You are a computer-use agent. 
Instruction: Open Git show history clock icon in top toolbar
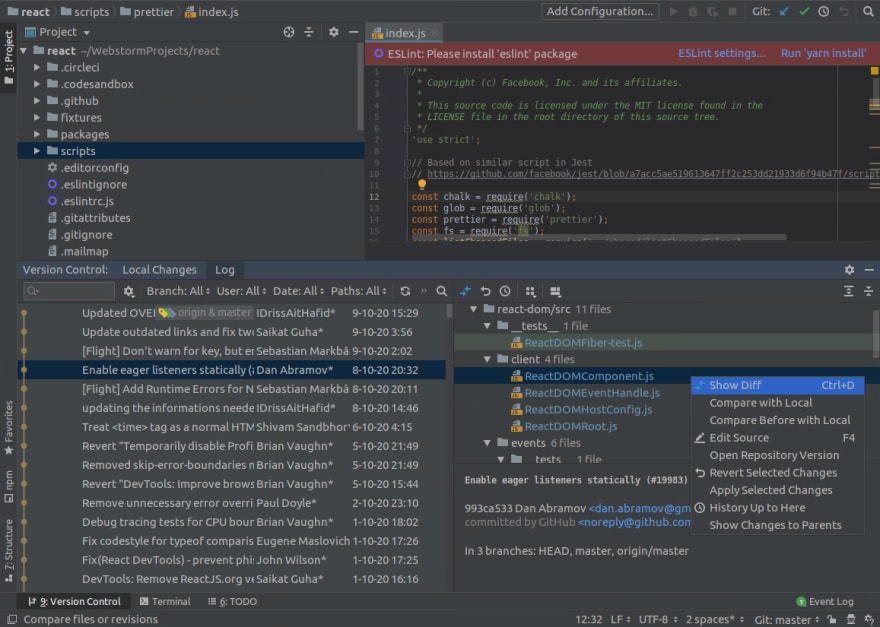coord(823,11)
